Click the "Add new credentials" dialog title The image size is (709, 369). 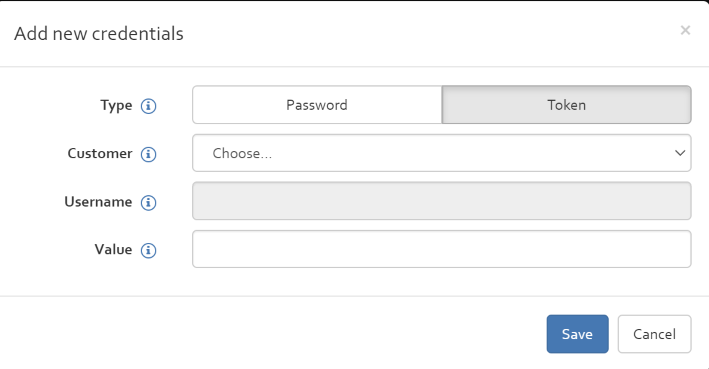point(99,33)
